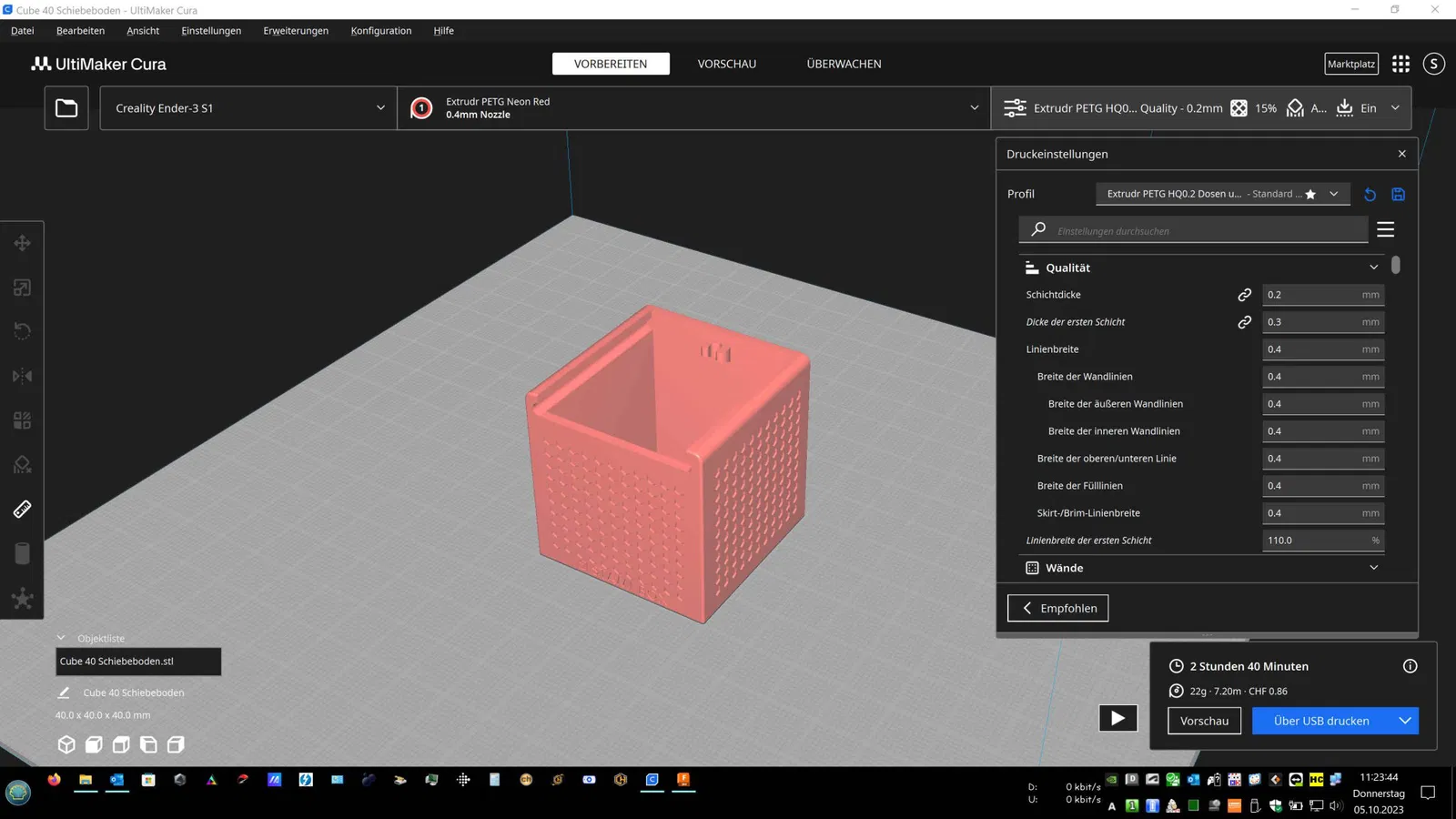Viewport: 1456px width, 819px height.
Task: Click the settings search field
Action: coord(1193,230)
